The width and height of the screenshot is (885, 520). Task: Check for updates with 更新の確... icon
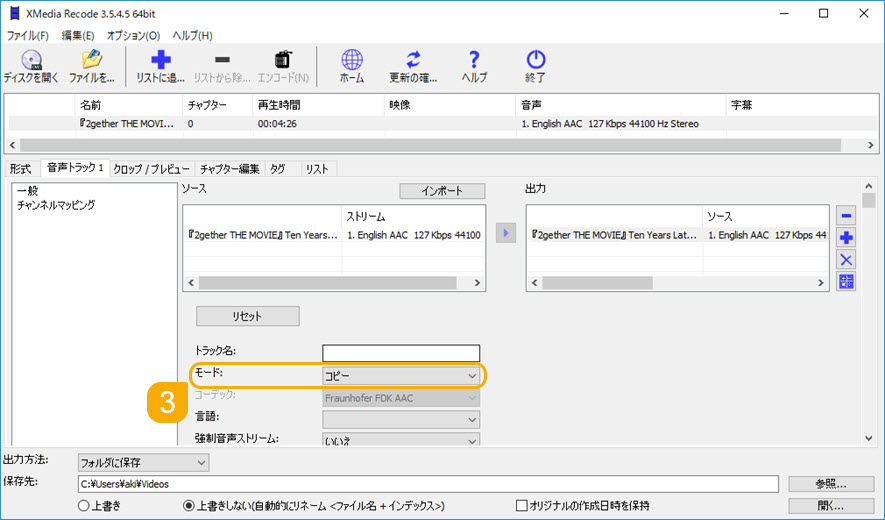(x=413, y=67)
